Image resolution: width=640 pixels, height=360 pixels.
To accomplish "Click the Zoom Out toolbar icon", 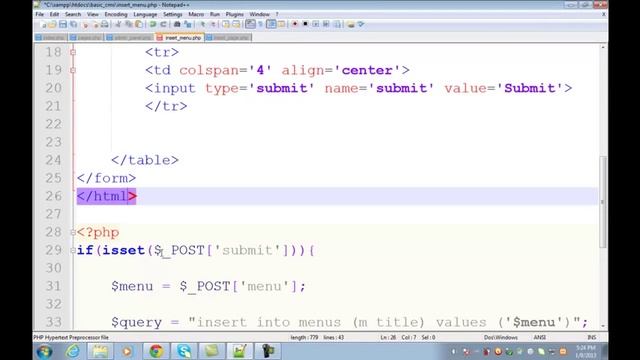I will [213, 24].
